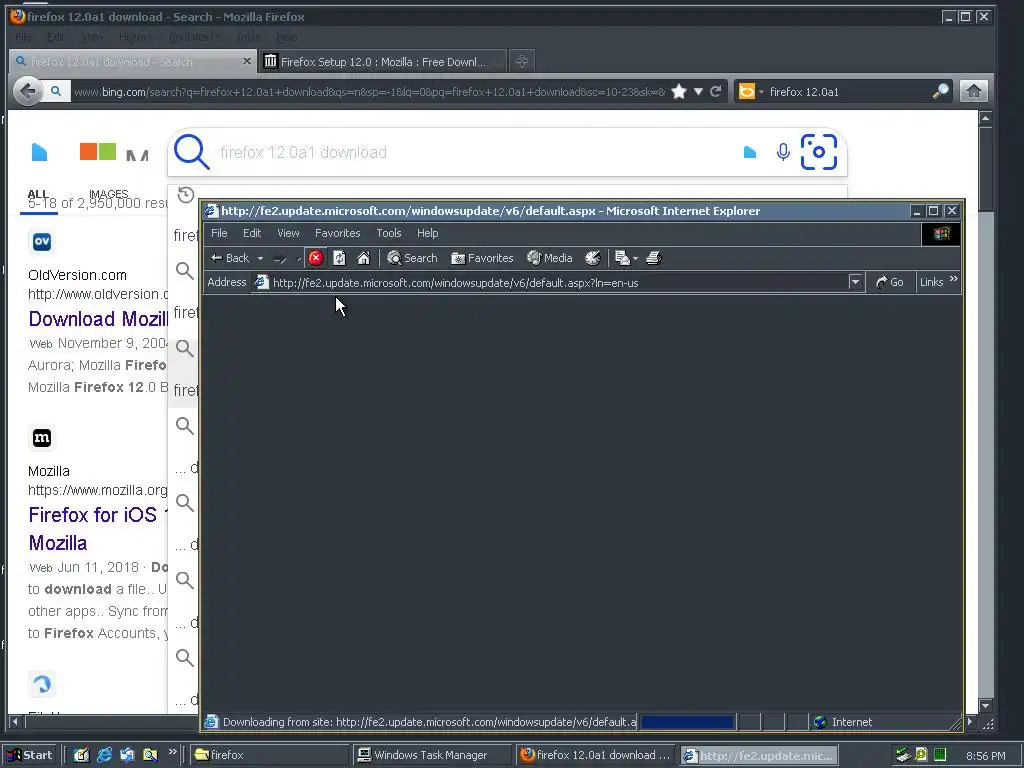Expand the IE Links toolbar chevron

[x=953, y=280]
